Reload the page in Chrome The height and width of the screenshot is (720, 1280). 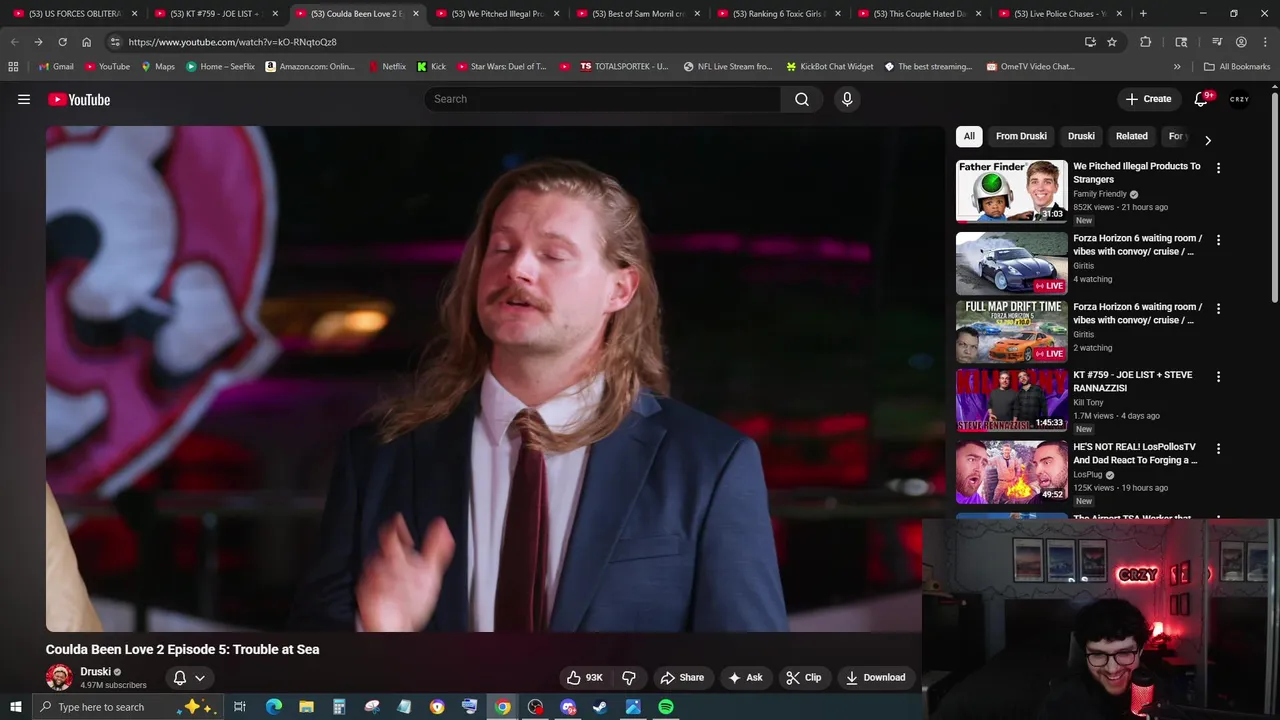click(x=62, y=42)
